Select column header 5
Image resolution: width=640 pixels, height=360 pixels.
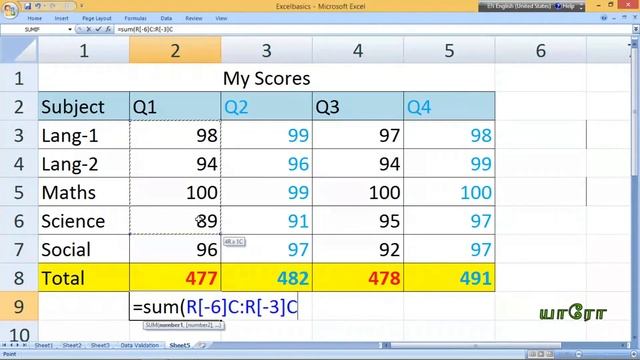coord(449,51)
